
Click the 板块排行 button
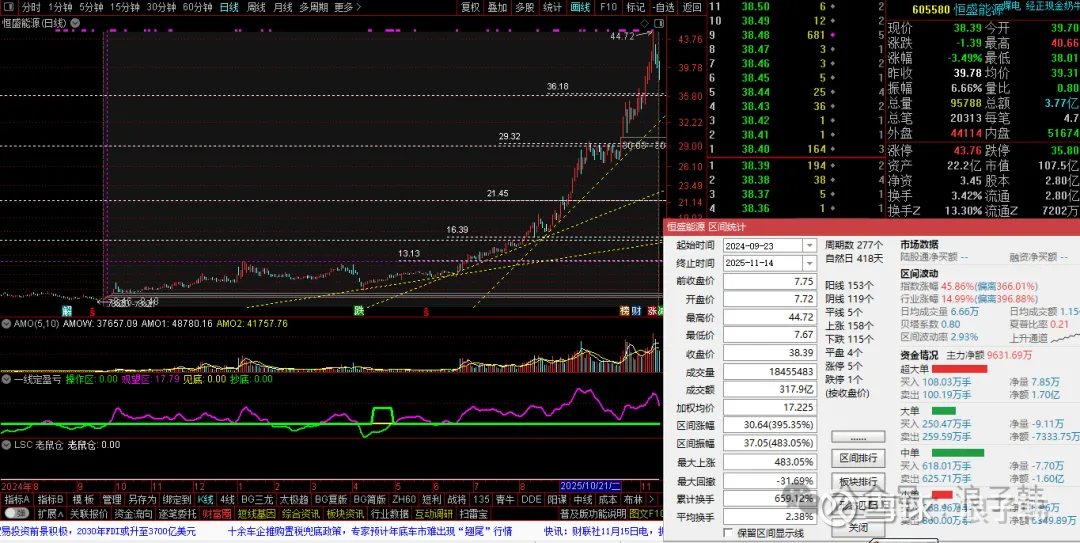(x=858, y=481)
